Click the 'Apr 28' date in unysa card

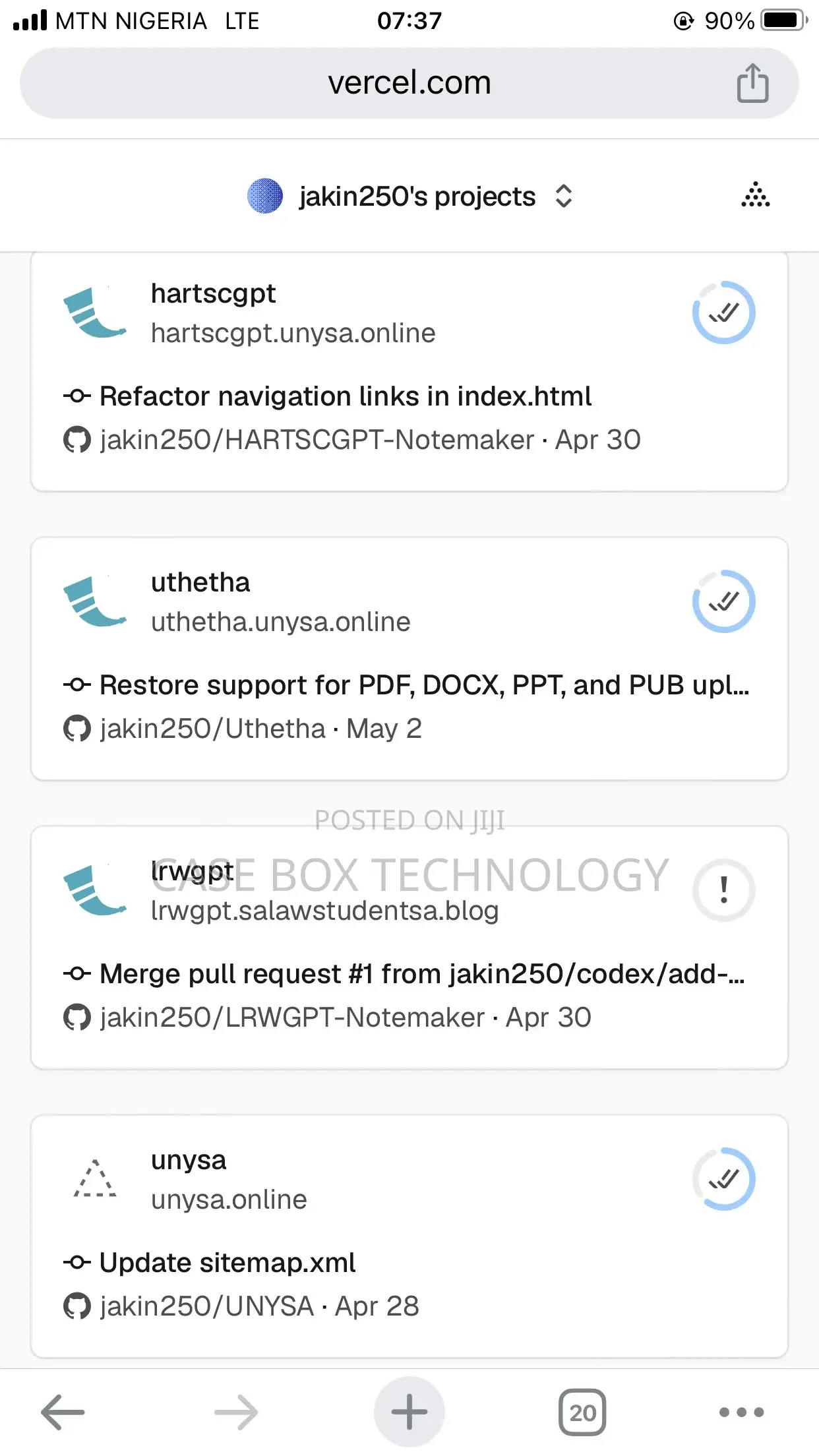[377, 1306]
